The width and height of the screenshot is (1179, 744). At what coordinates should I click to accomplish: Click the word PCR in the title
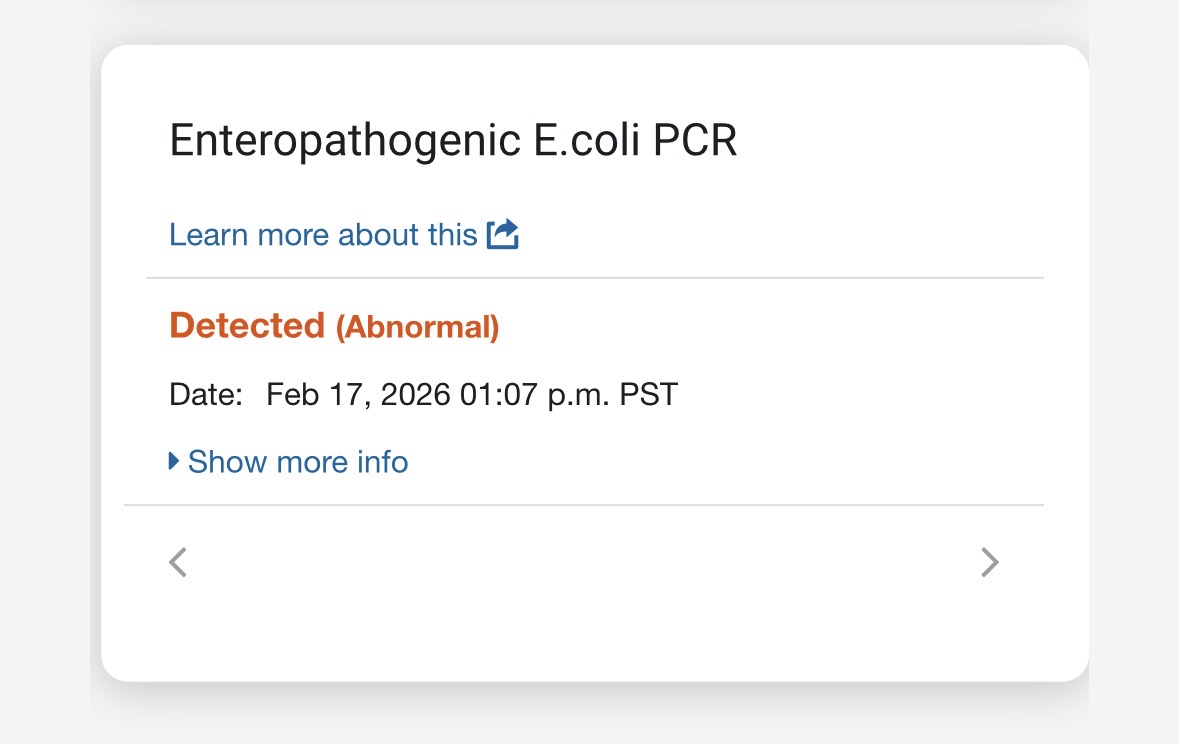(695, 141)
